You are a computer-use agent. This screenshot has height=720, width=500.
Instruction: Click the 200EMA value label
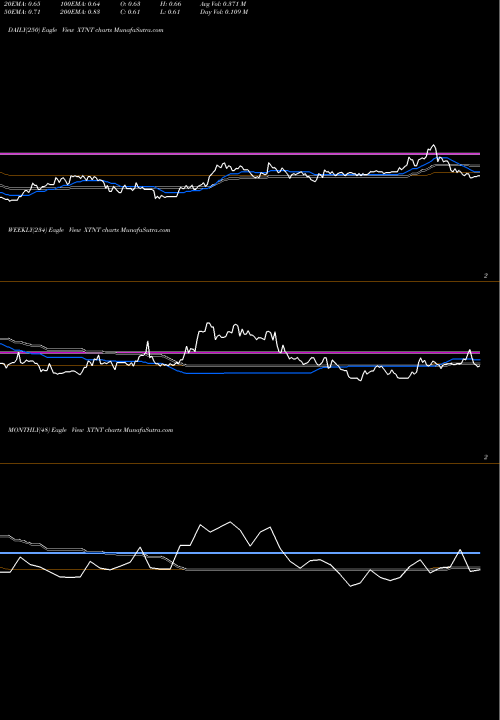click(x=80, y=12)
